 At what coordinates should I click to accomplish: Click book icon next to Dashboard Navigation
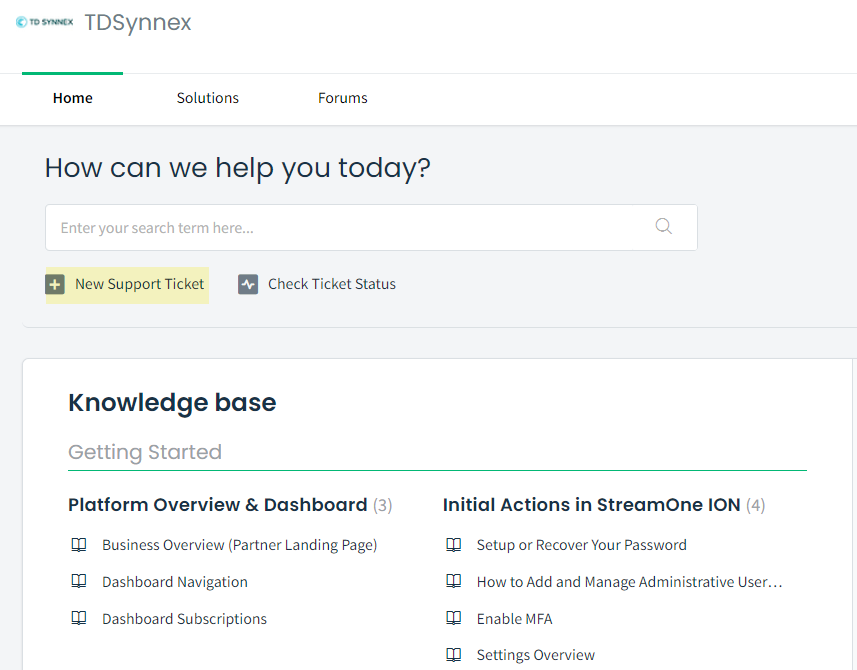click(79, 581)
